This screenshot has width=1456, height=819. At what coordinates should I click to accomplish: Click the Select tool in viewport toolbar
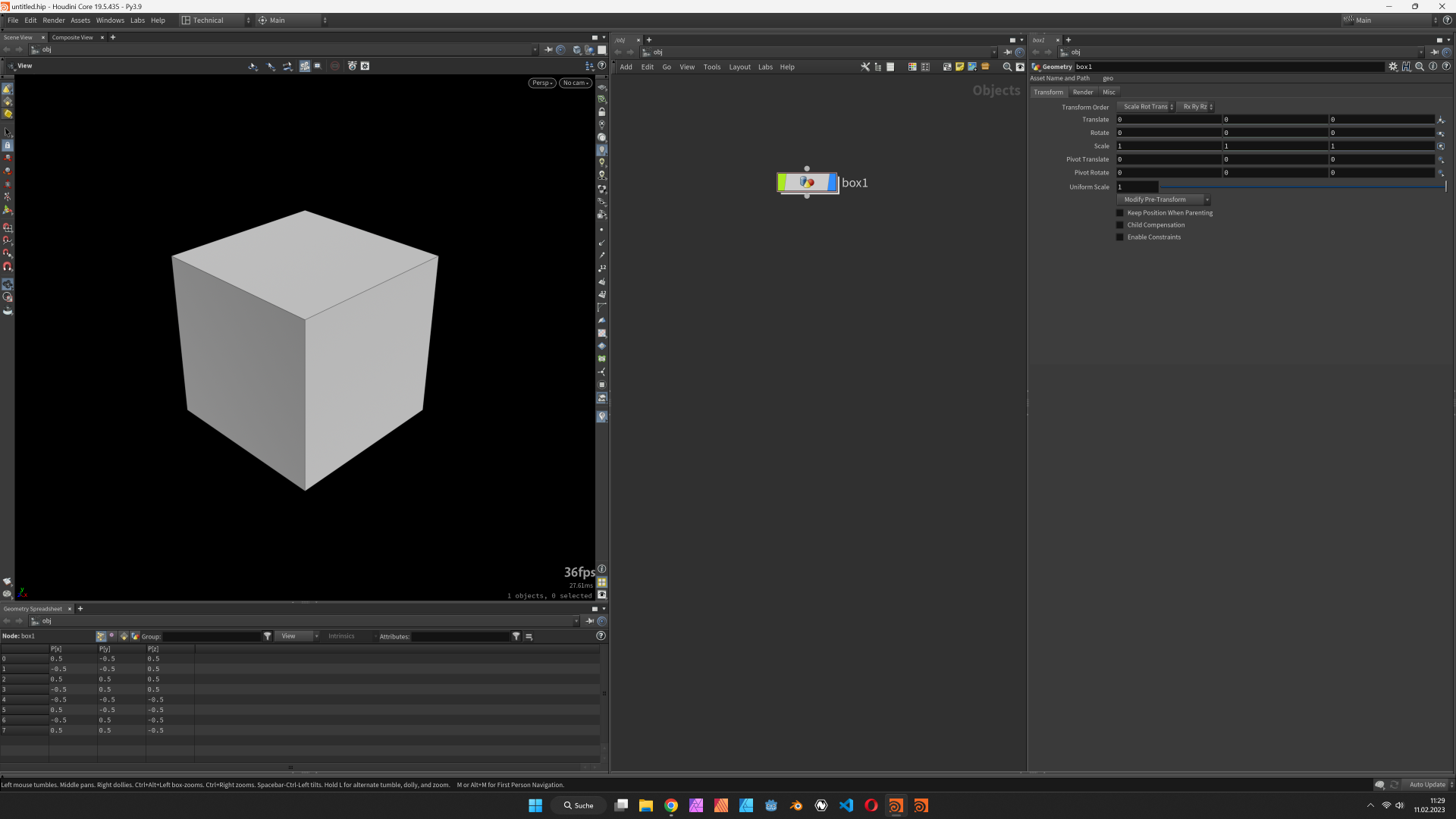tap(8, 133)
